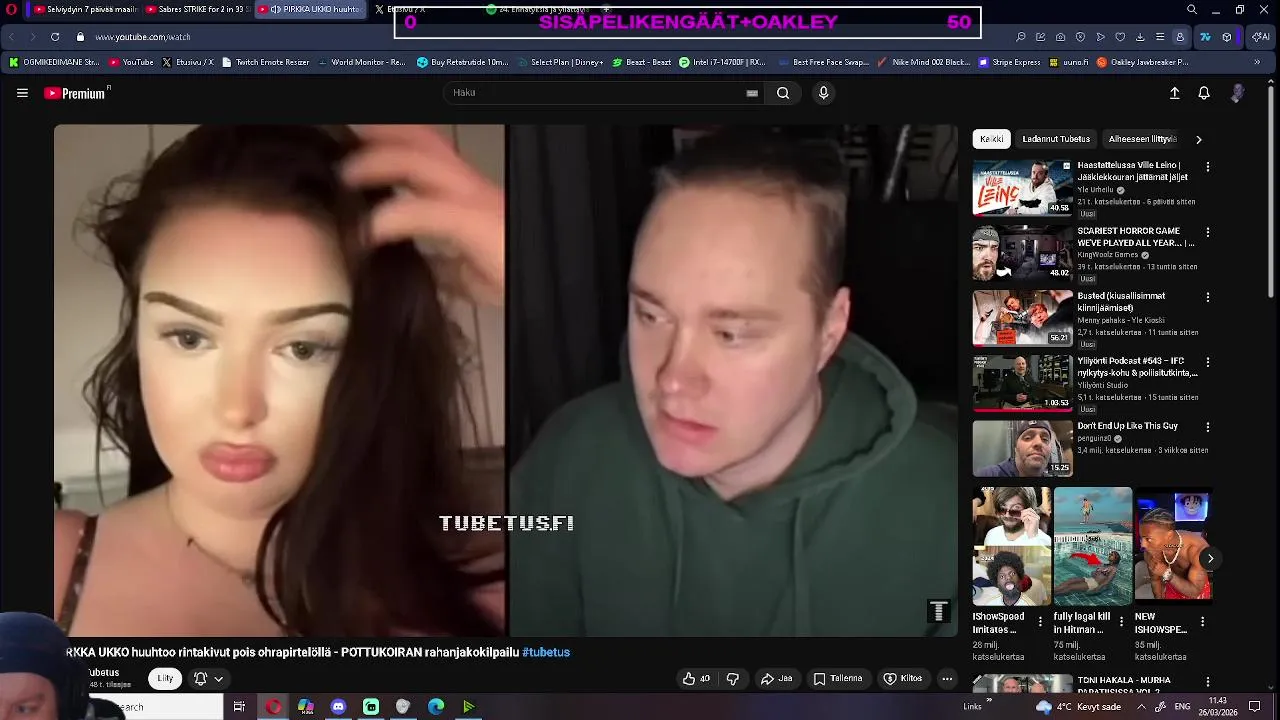
Task: Switch to the Etusivu / X tab
Action: pyautogui.click(x=400, y=9)
